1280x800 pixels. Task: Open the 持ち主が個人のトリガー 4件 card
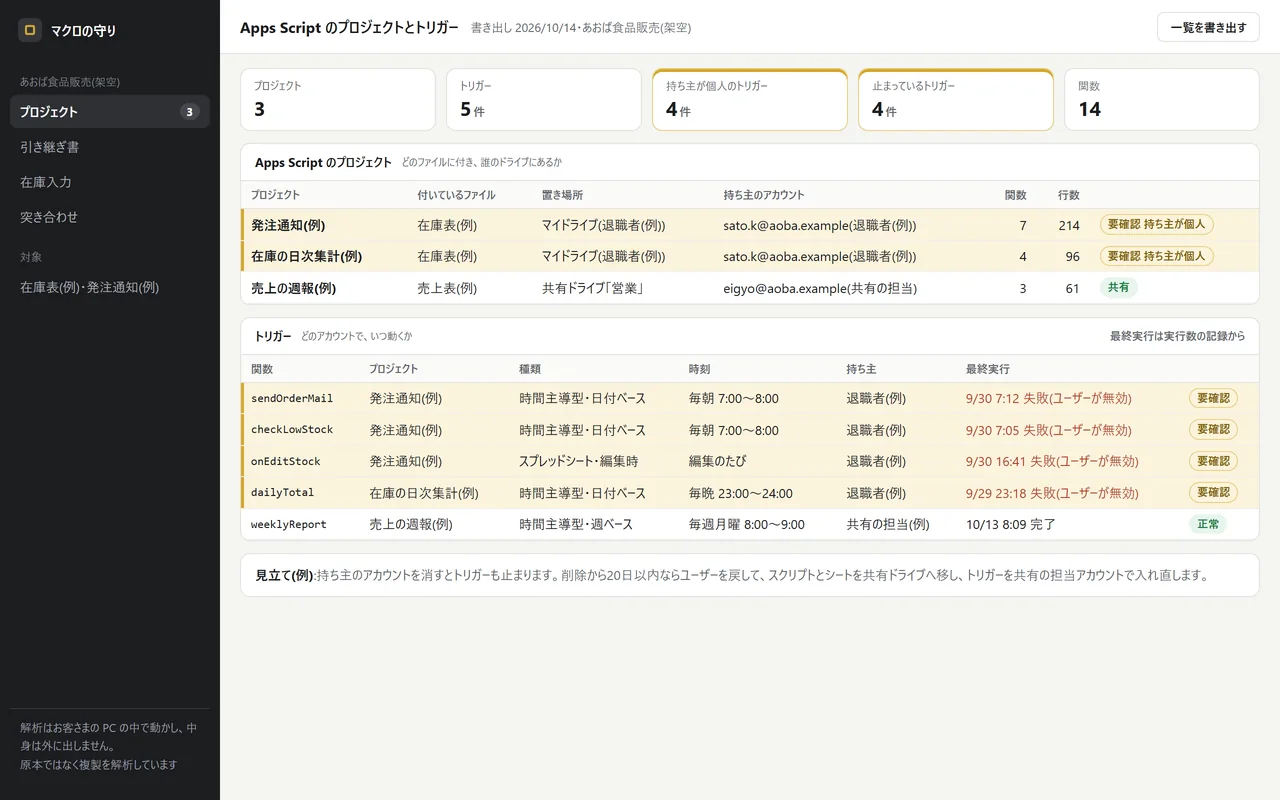click(750, 99)
